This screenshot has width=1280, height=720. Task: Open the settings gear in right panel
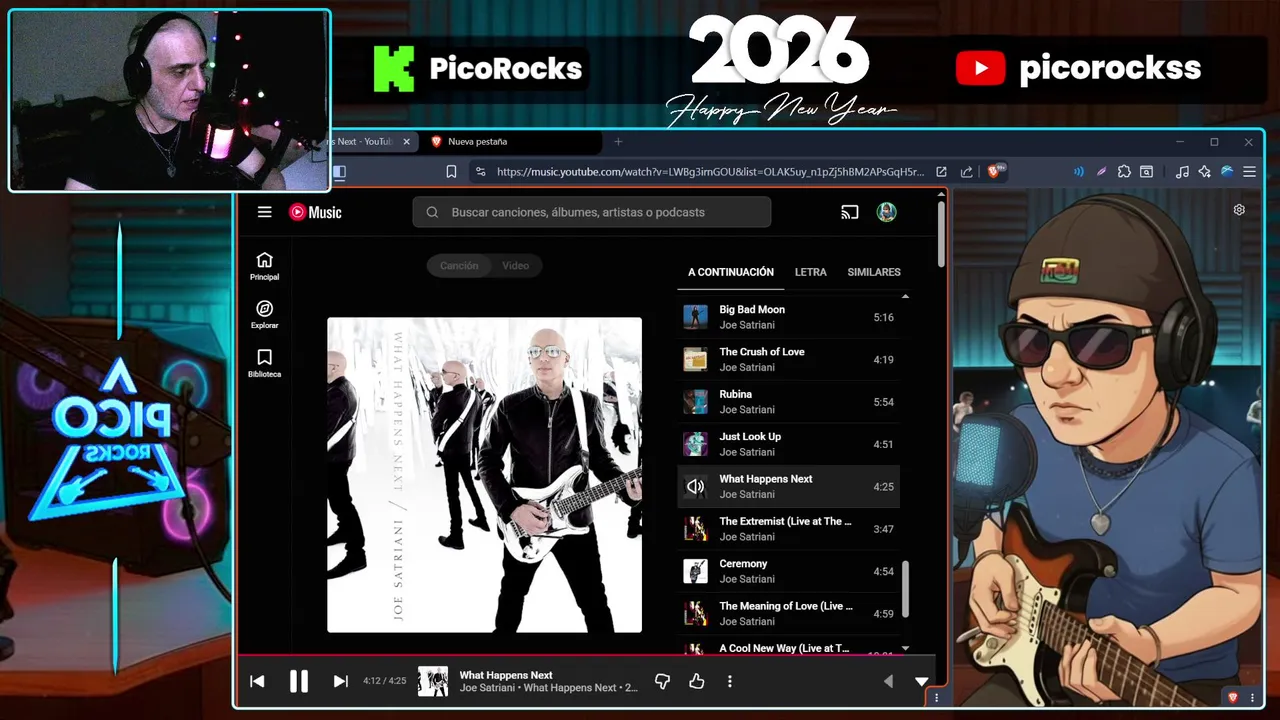(x=1239, y=210)
